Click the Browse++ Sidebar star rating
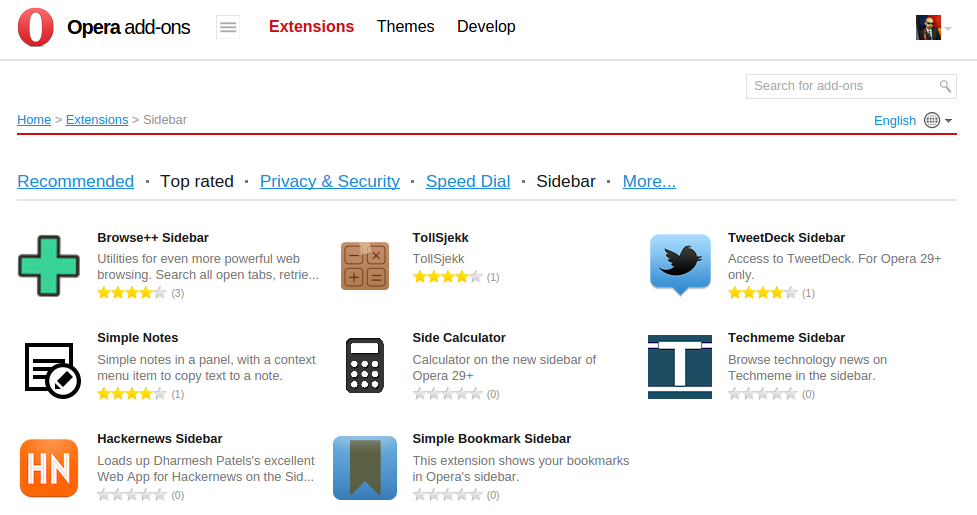 pyautogui.click(x=132, y=293)
